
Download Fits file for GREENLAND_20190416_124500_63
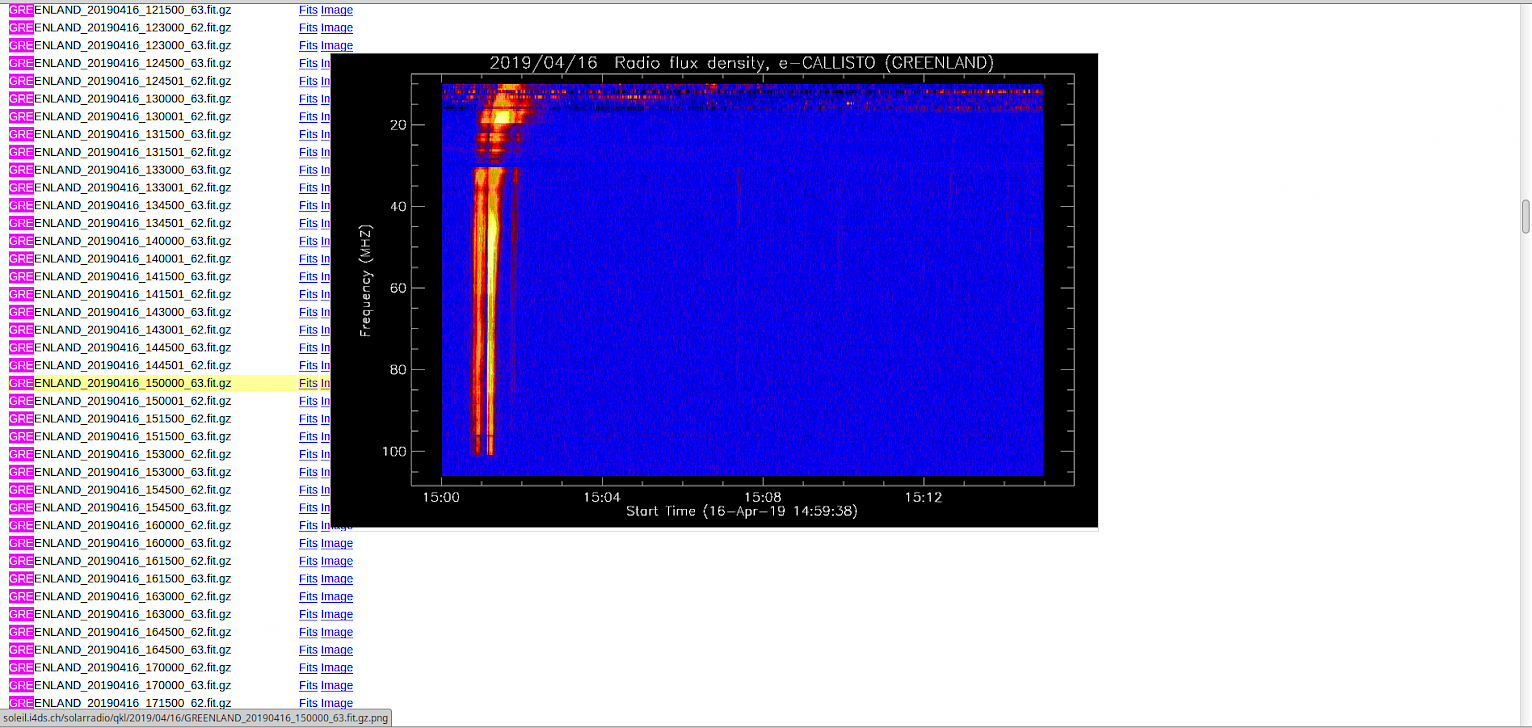[308, 63]
